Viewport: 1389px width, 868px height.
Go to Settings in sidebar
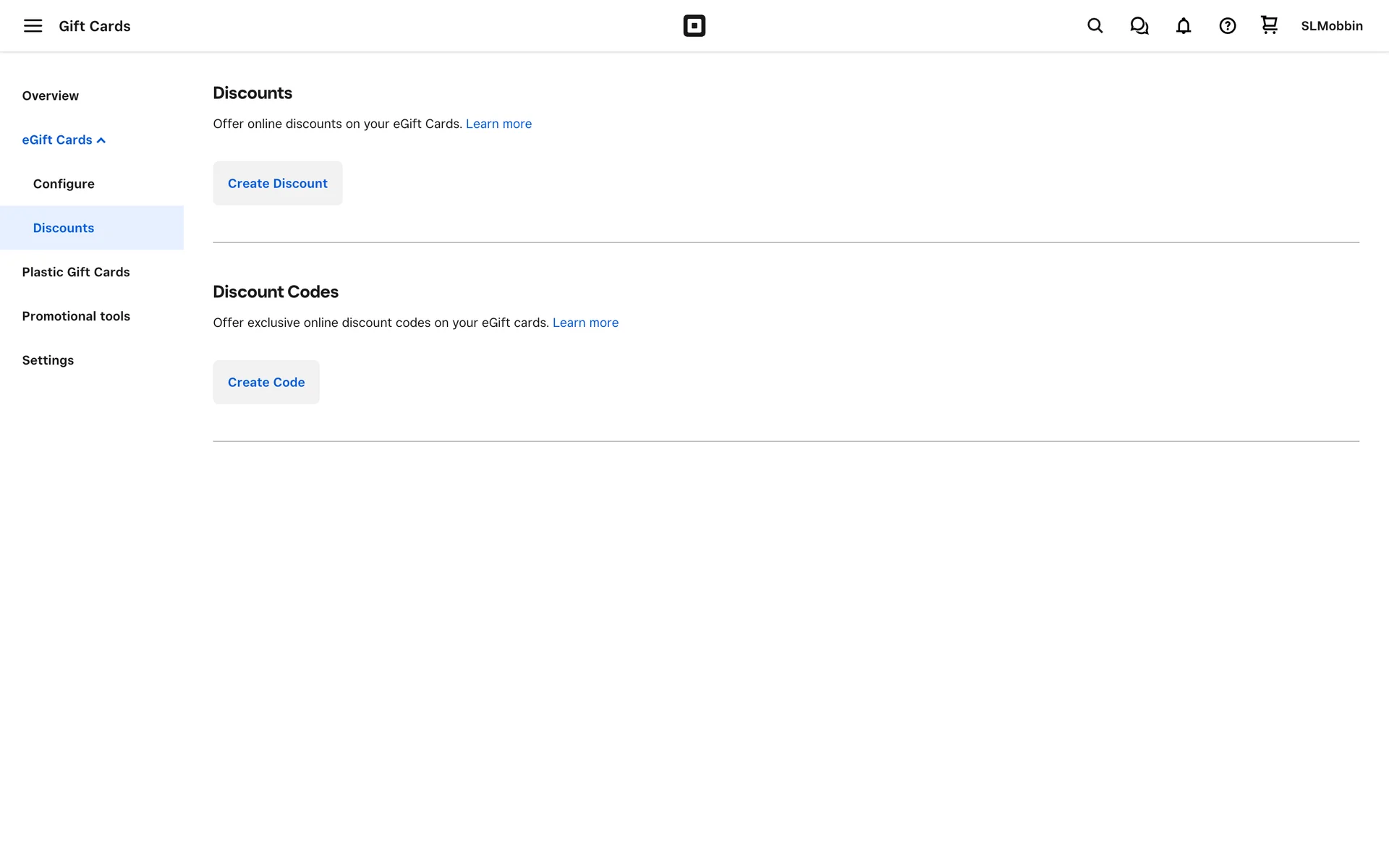(48, 360)
